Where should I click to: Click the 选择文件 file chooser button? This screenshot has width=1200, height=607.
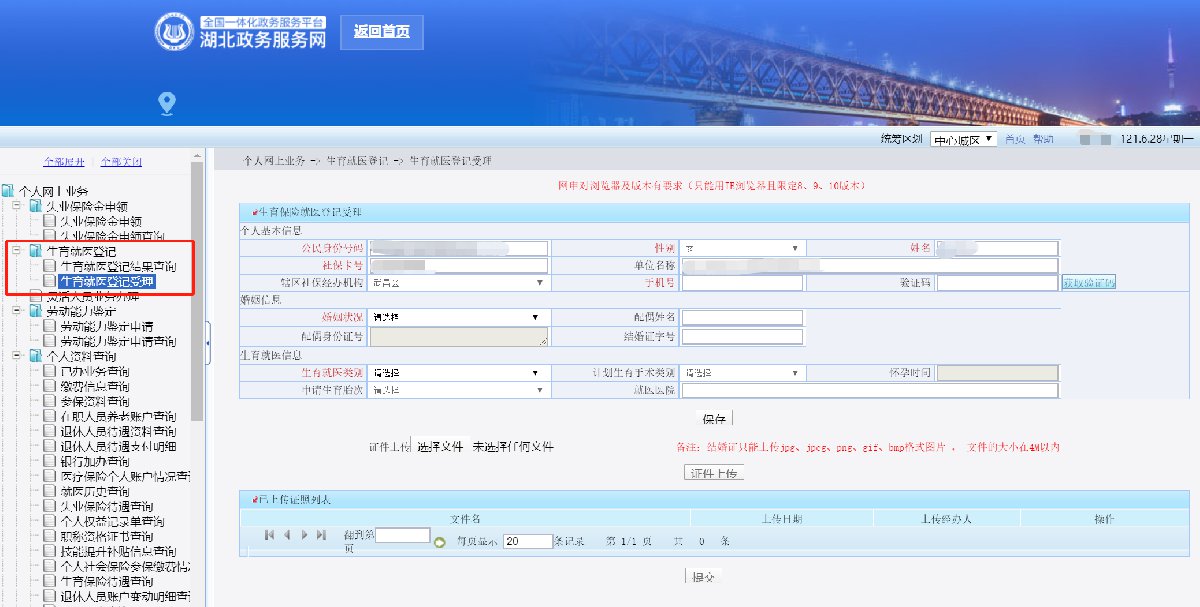tap(440, 447)
